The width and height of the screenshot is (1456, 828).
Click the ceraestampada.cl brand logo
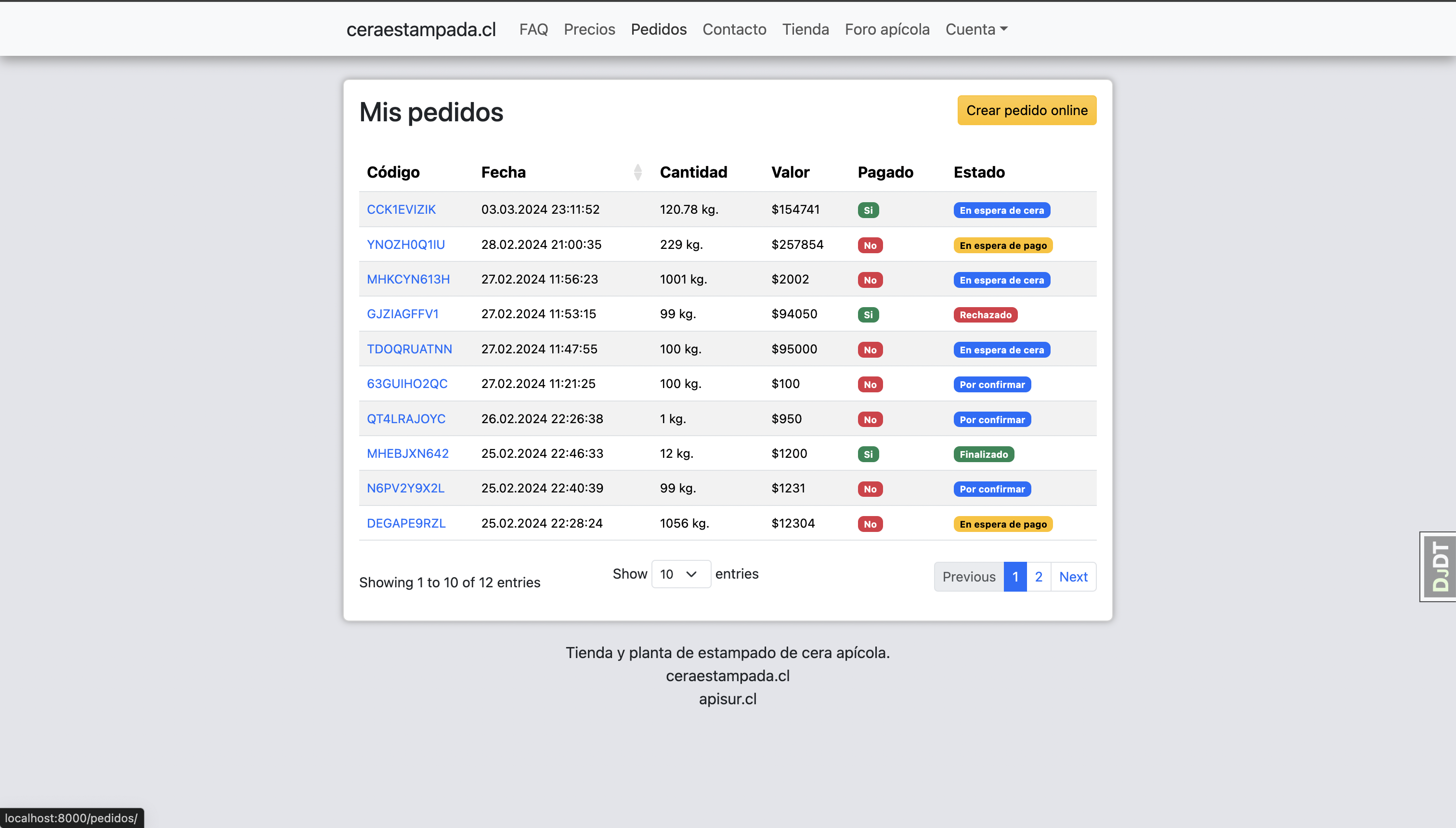(421, 29)
